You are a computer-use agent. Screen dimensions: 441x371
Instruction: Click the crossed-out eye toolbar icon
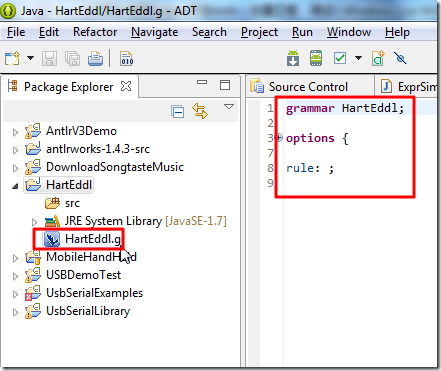click(400, 58)
